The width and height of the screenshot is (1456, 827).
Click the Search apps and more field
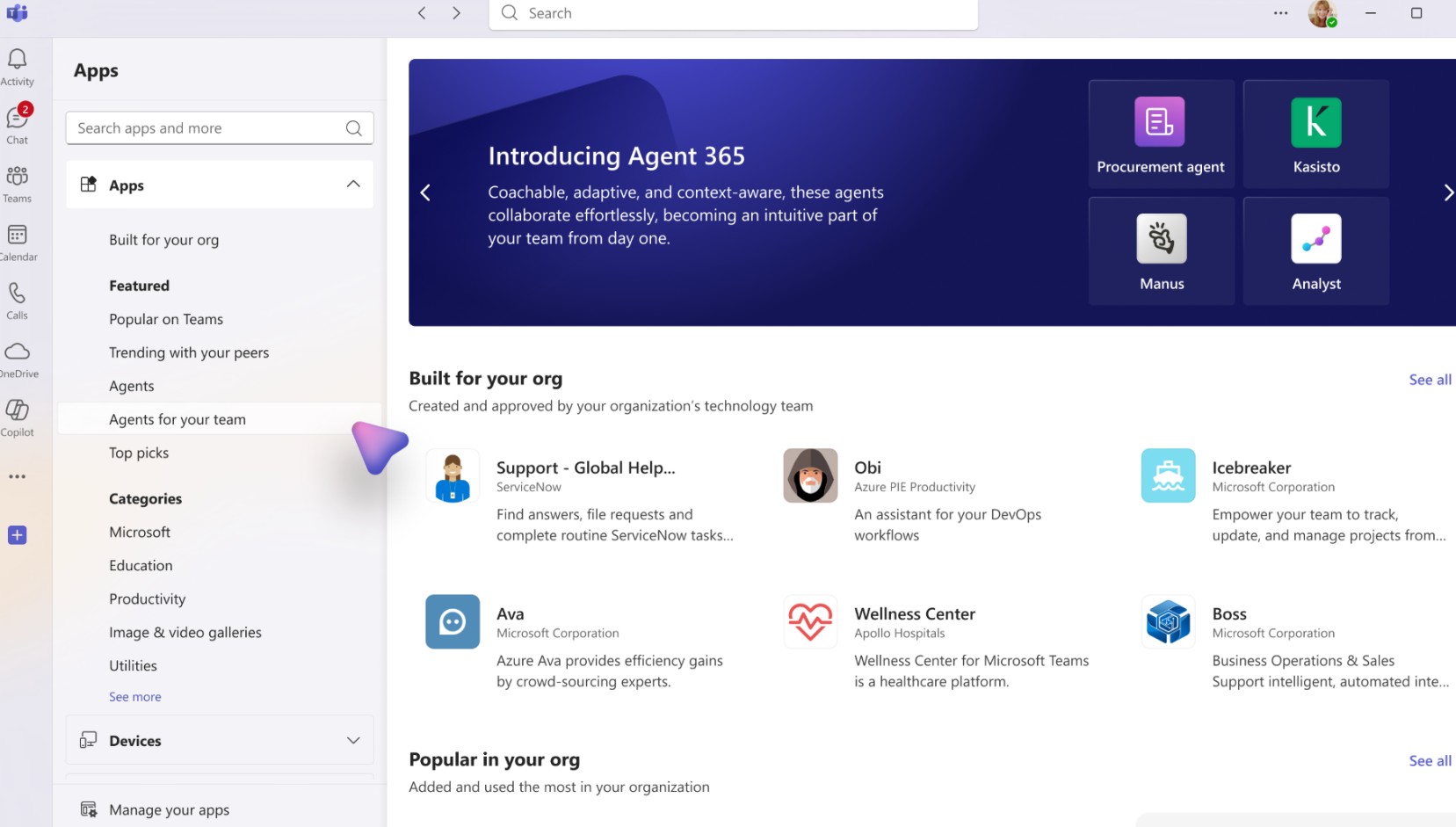(209, 128)
